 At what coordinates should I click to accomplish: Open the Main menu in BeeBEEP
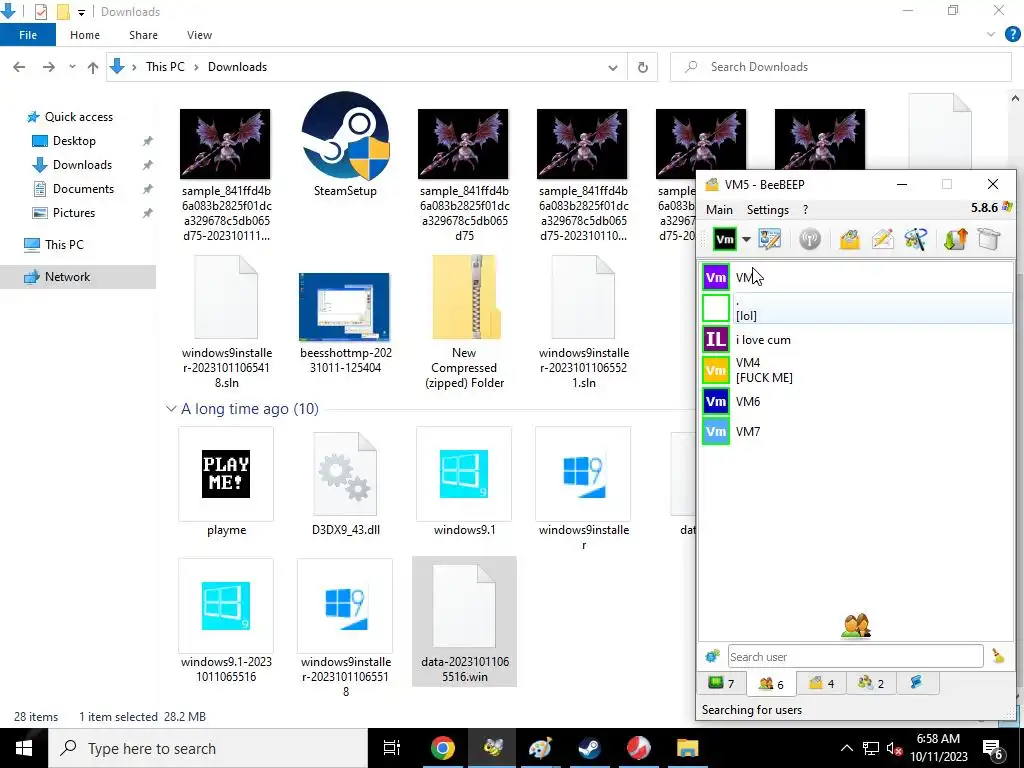(x=719, y=210)
